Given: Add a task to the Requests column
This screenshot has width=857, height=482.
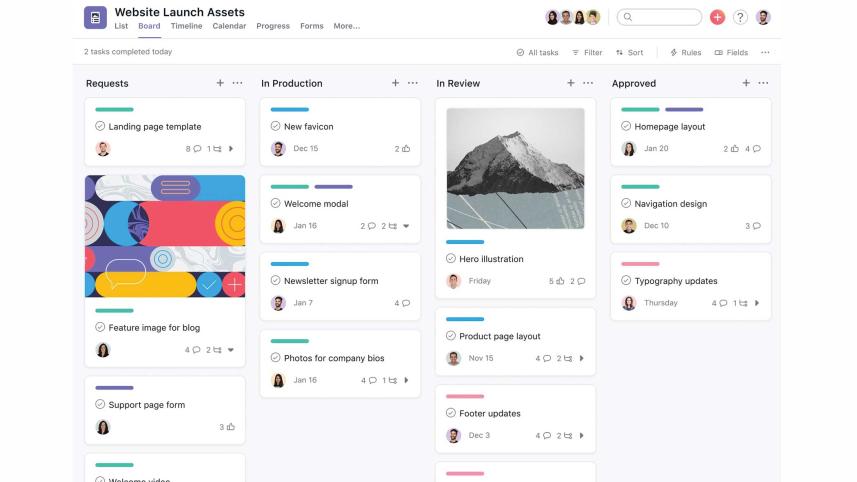Looking at the screenshot, I should tap(220, 83).
